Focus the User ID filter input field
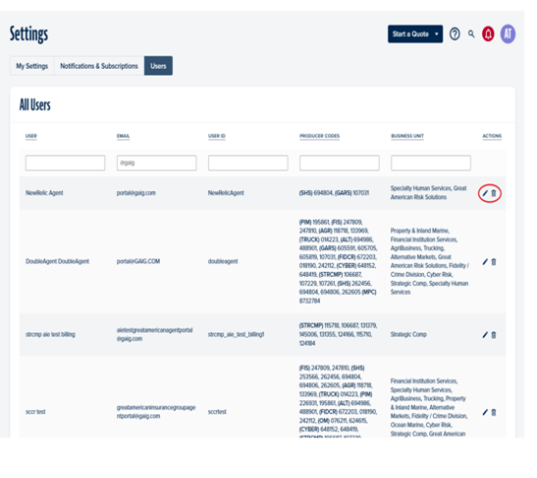This screenshot has height=478, width=537. pyautogui.click(x=248, y=163)
